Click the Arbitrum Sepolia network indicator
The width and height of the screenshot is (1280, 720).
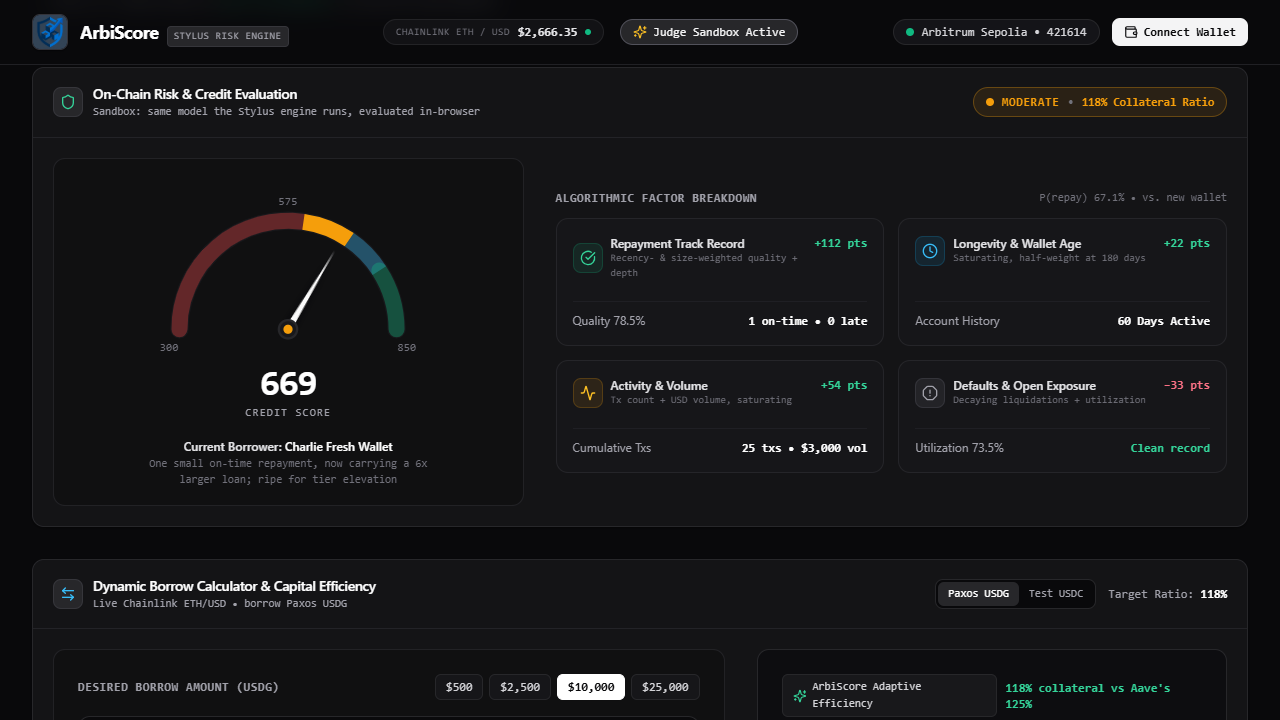[x=996, y=32]
